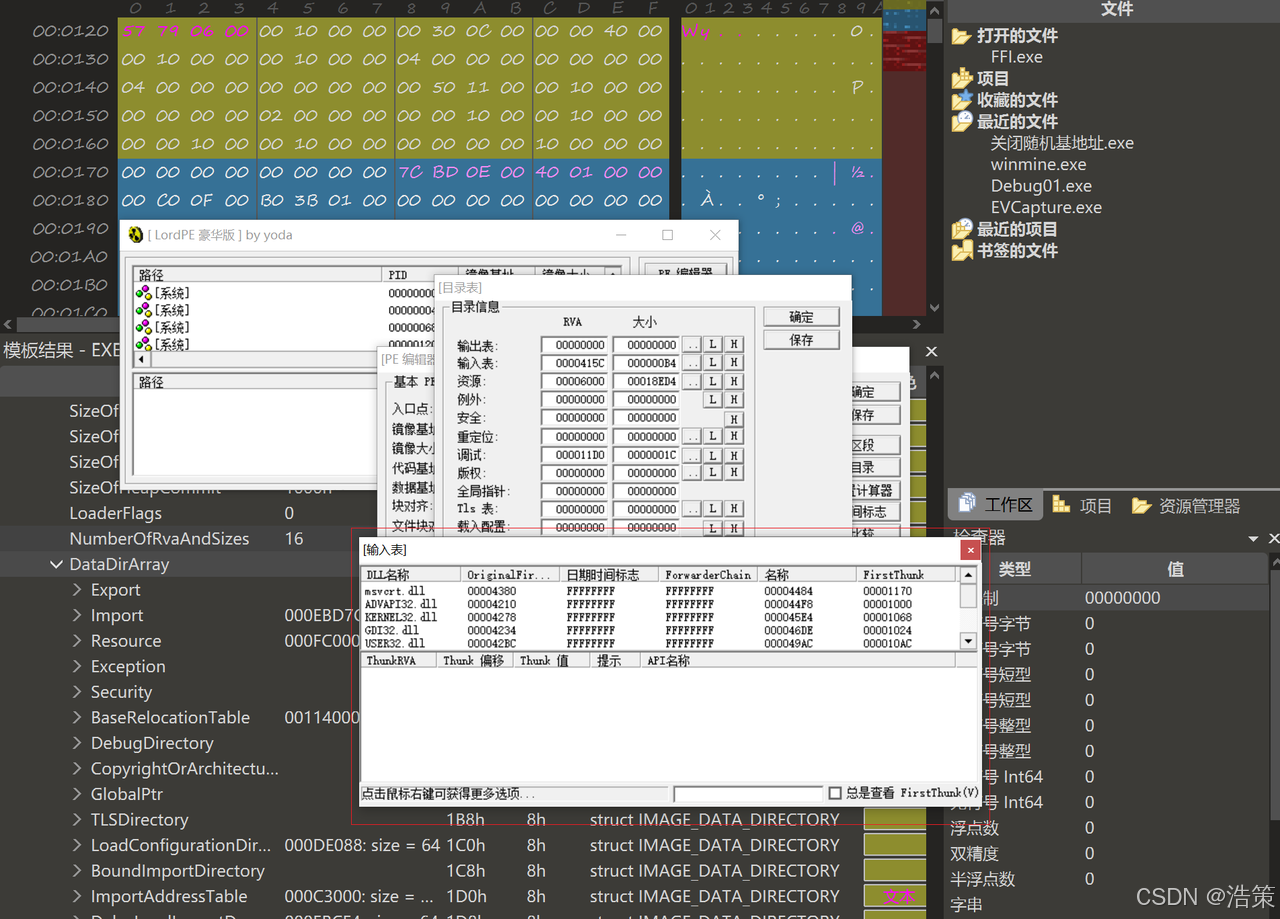Switch to the 工作区 tab
This screenshot has width=1280, height=919.
995,505
